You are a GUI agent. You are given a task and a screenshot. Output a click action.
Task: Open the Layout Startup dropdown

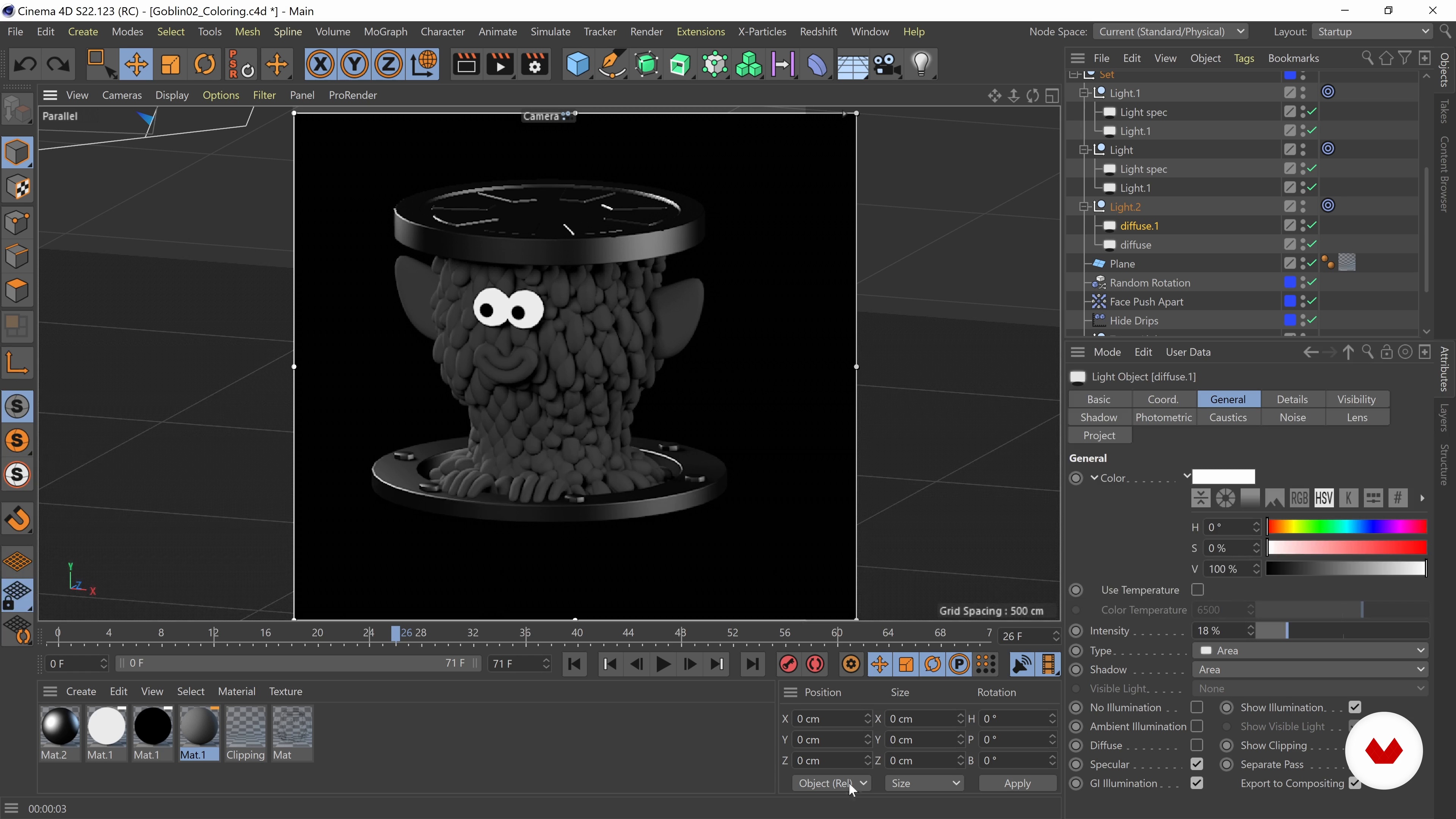[x=1372, y=31]
